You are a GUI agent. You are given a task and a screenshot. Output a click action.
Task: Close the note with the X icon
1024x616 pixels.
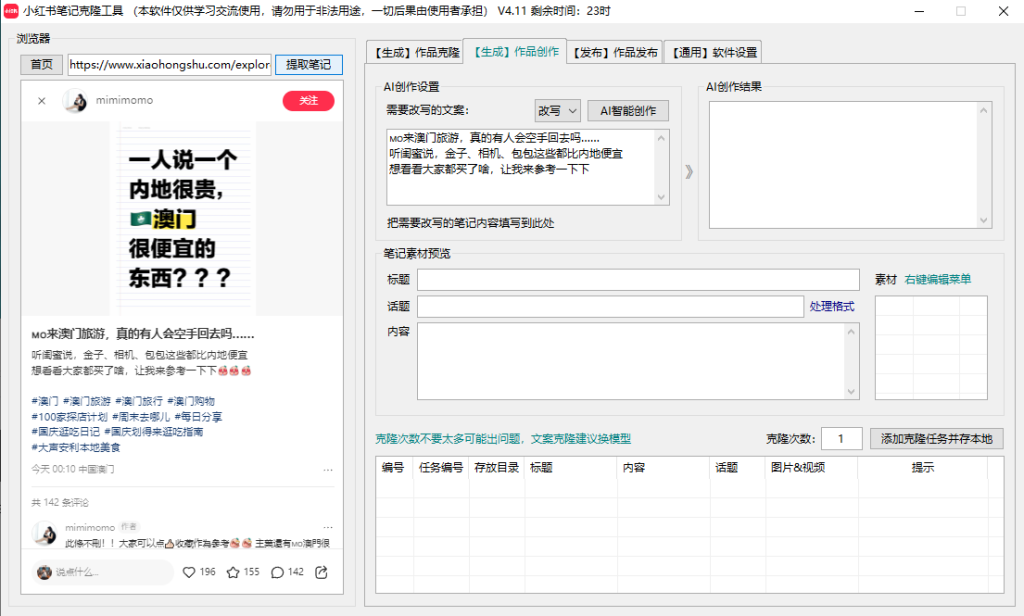41,101
